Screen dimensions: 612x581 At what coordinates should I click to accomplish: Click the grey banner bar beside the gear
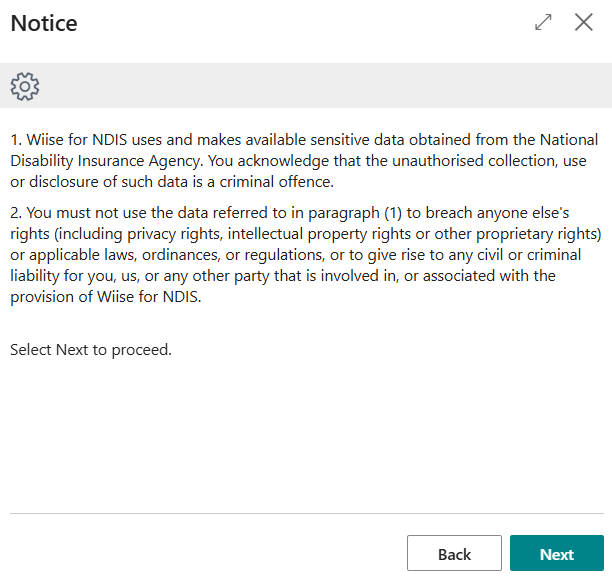click(324, 85)
